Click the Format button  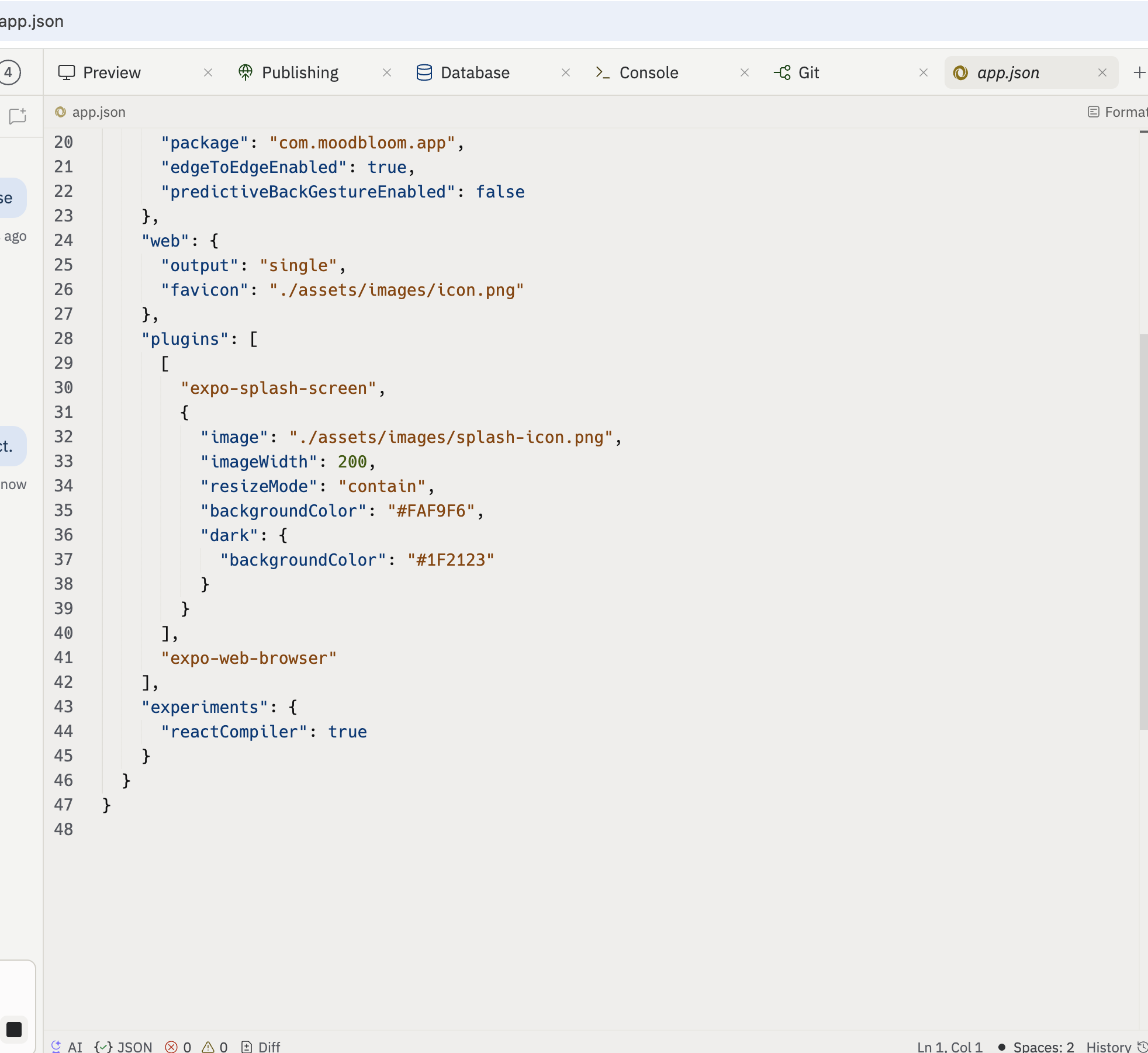1117,112
